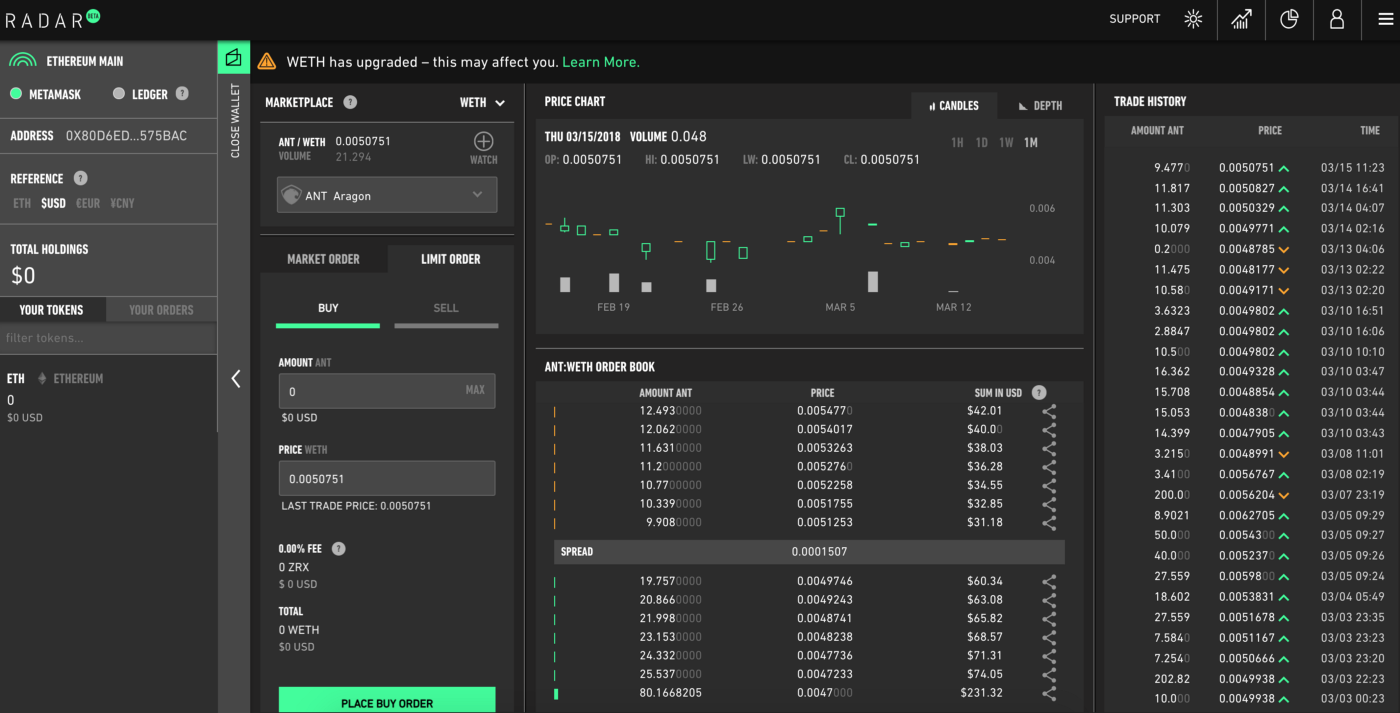Click MAX amount button
1400x713 pixels.
475,390
